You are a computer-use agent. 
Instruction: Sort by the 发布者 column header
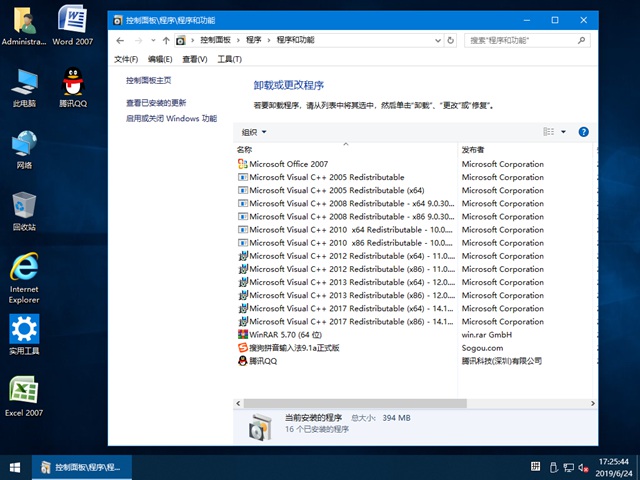473,149
